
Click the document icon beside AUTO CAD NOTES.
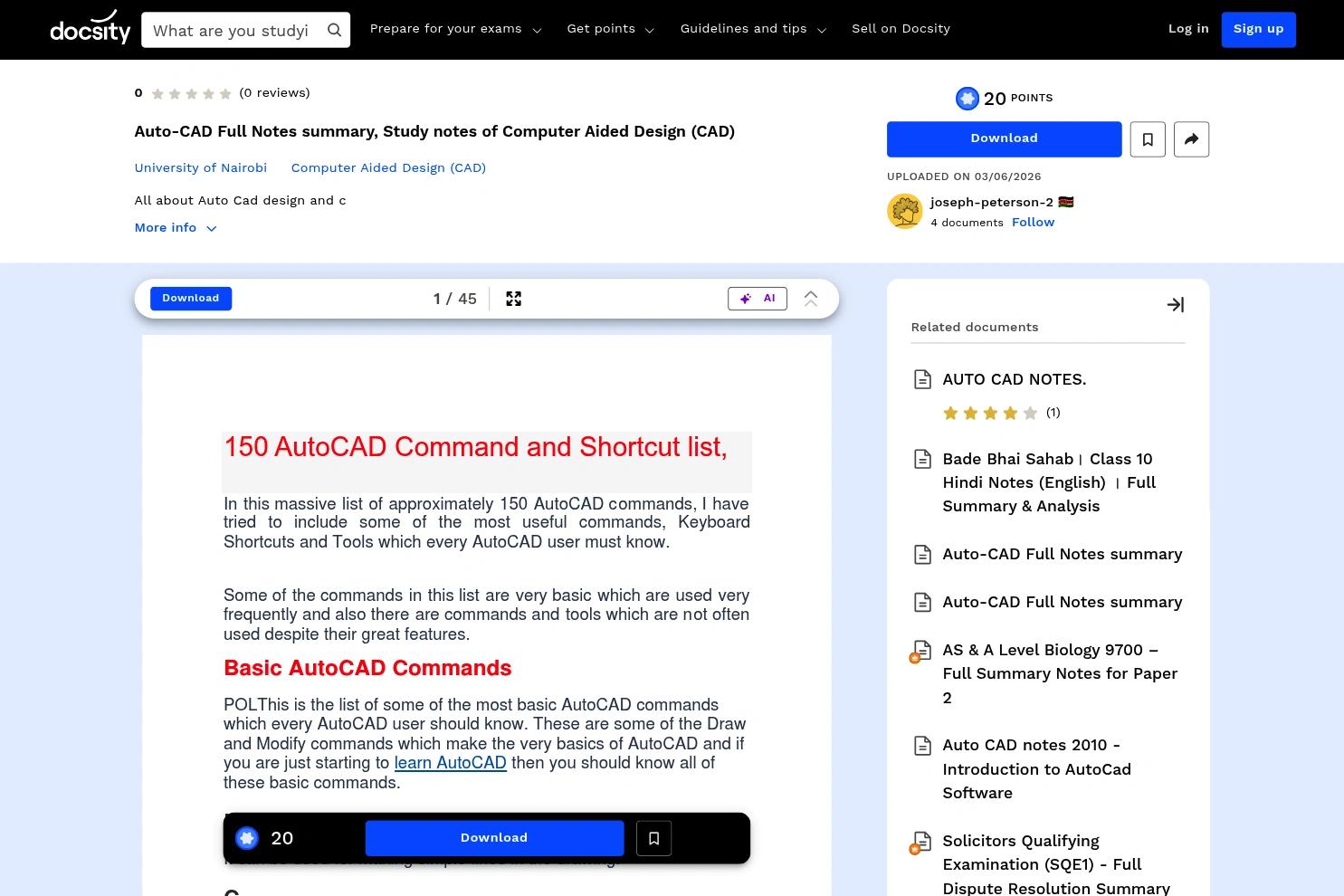point(922,379)
